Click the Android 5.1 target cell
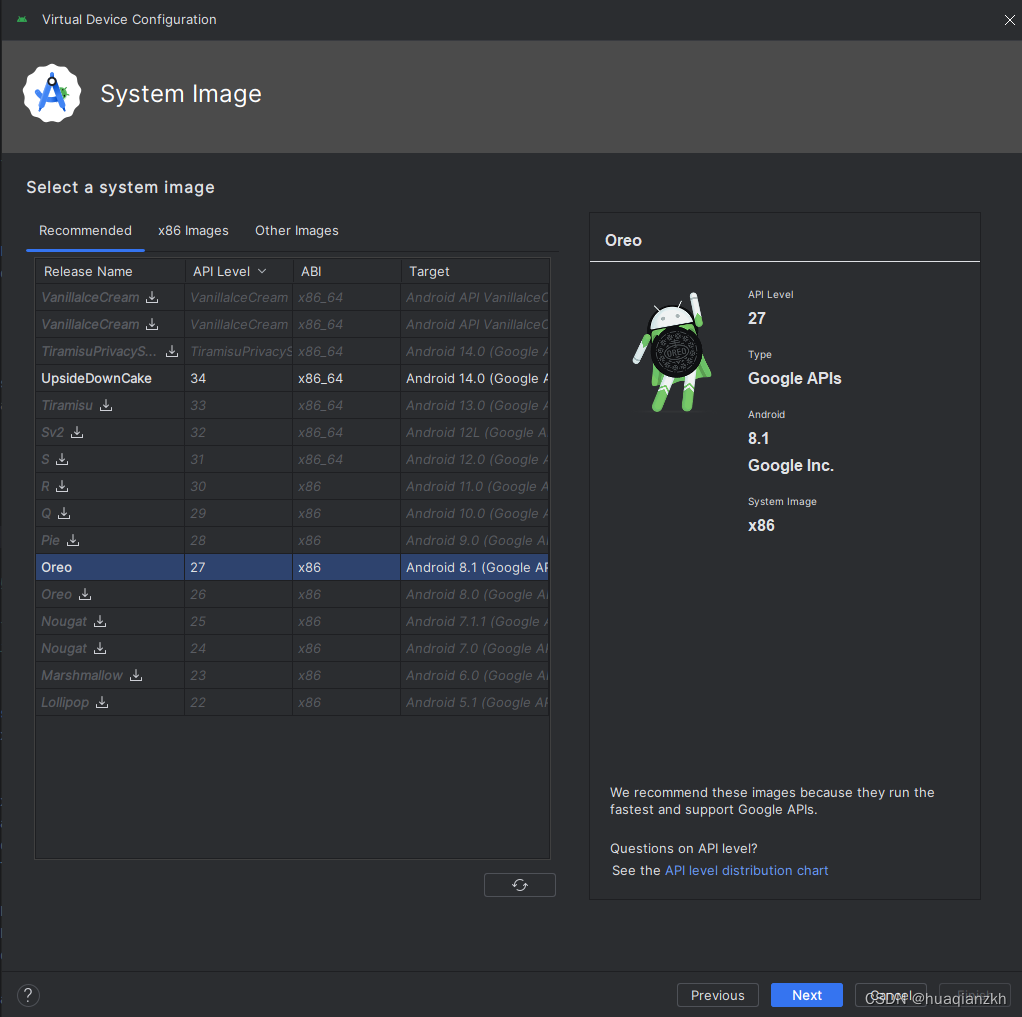This screenshot has width=1022, height=1017. tap(475, 703)
